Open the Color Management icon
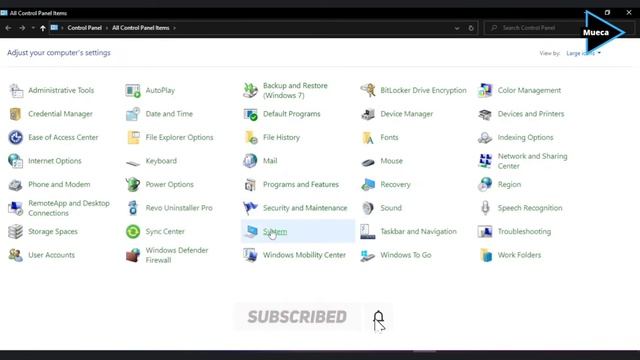Viewport: 640px width, 360px height. click(485, 90)
